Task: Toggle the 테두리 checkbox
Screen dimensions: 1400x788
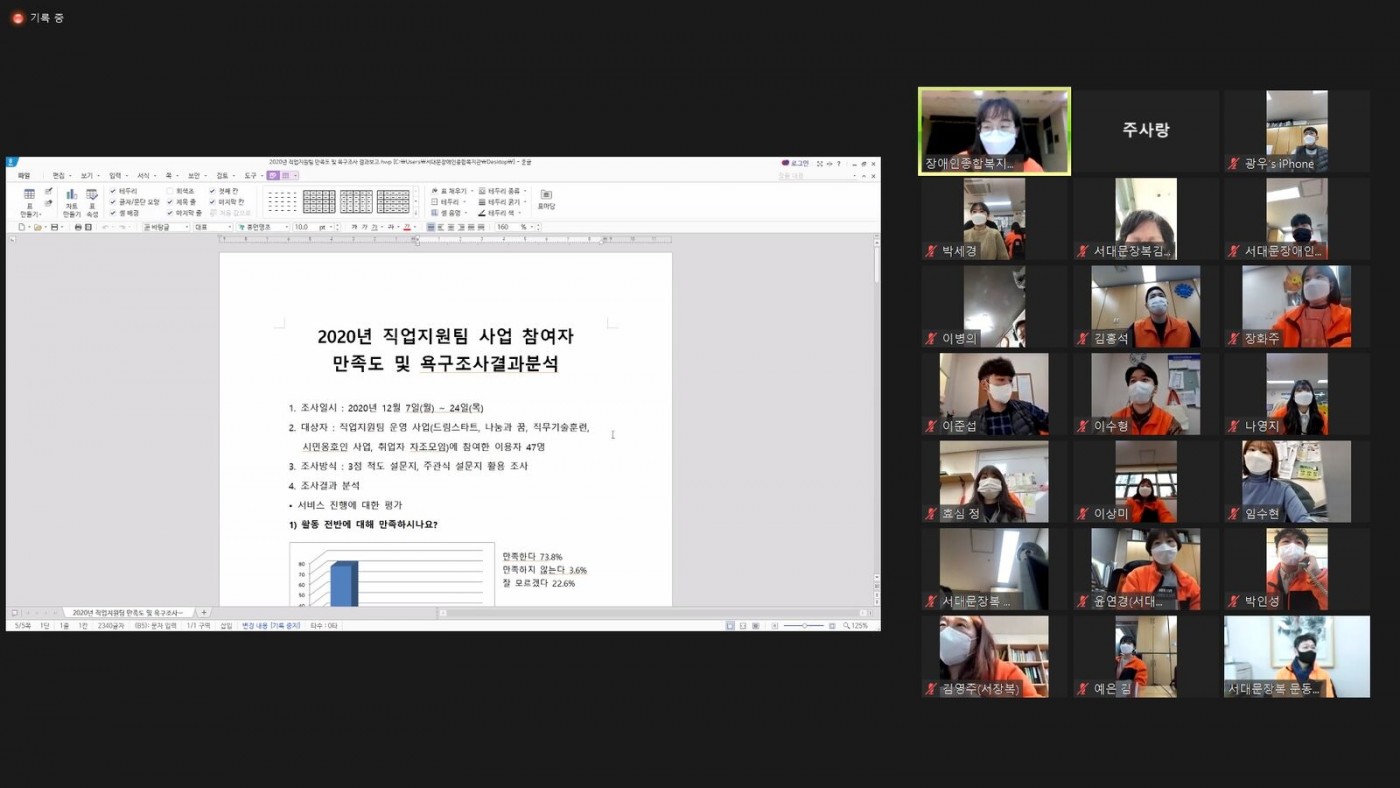Action: pyautogui.click(x=125, y=191)
